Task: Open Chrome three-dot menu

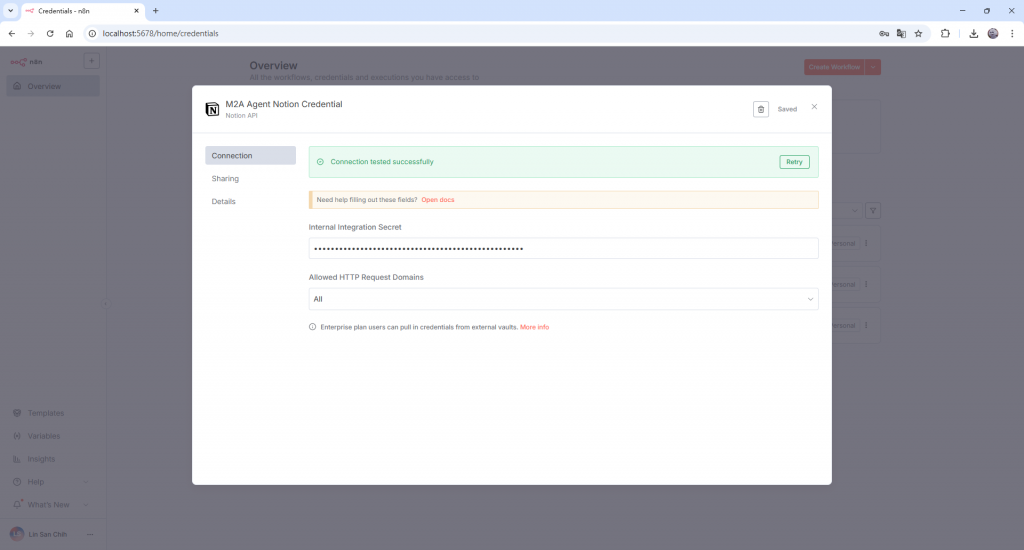Action: point(1012,33)
